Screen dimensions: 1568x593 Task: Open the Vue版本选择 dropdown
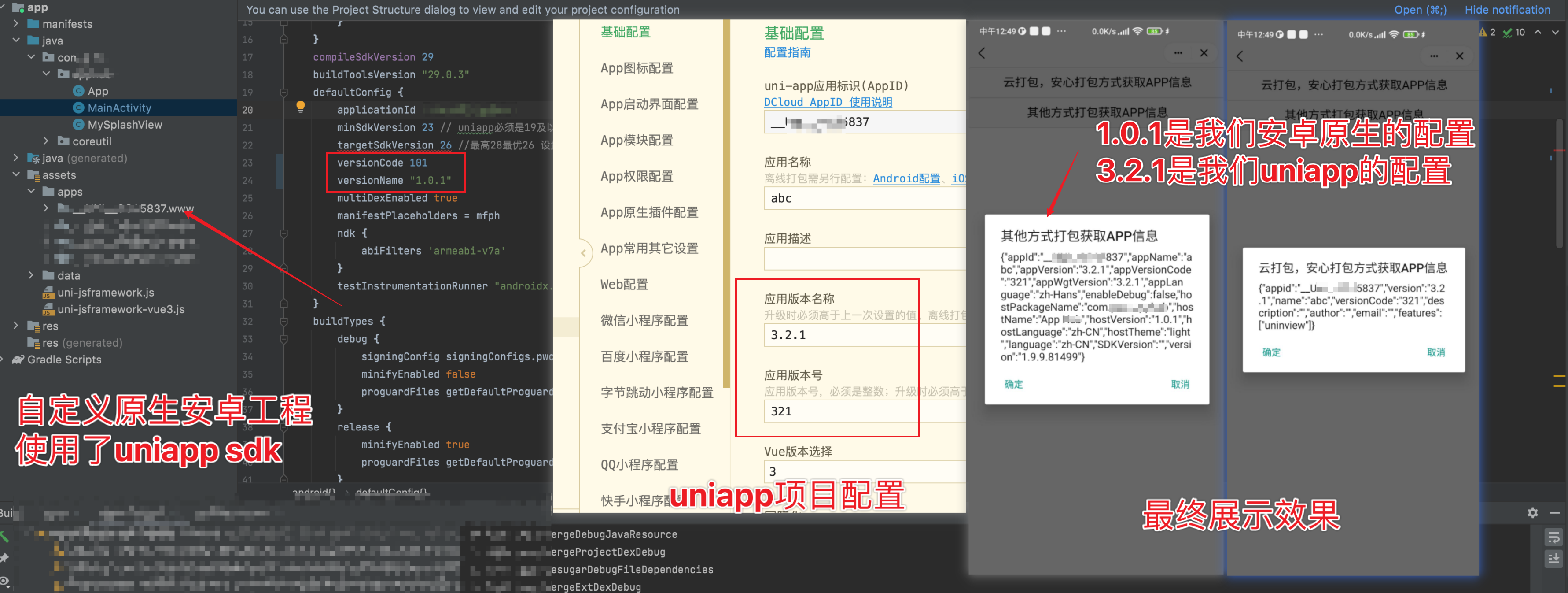(865, 471)
